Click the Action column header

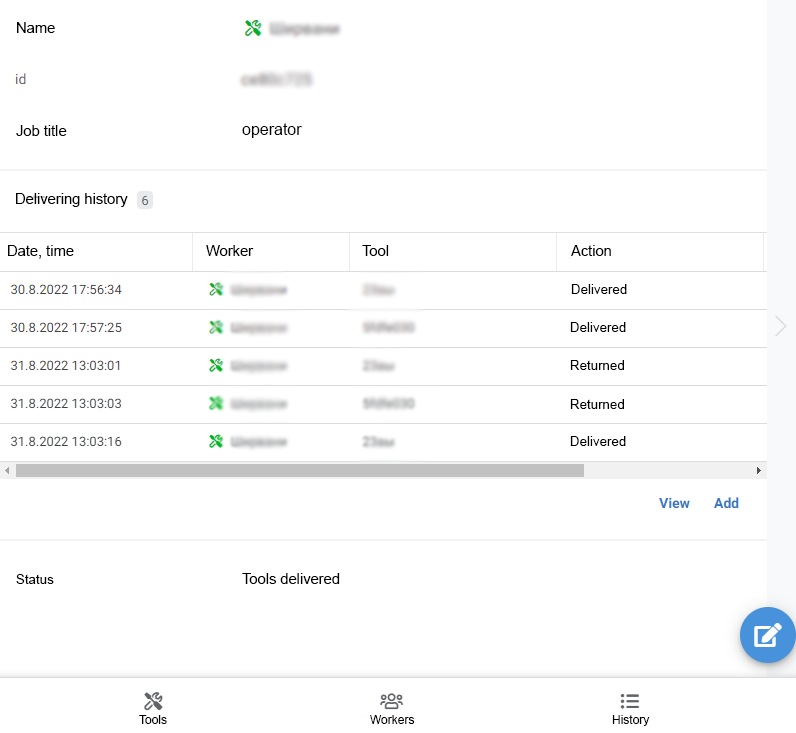(x=660, y=251)
